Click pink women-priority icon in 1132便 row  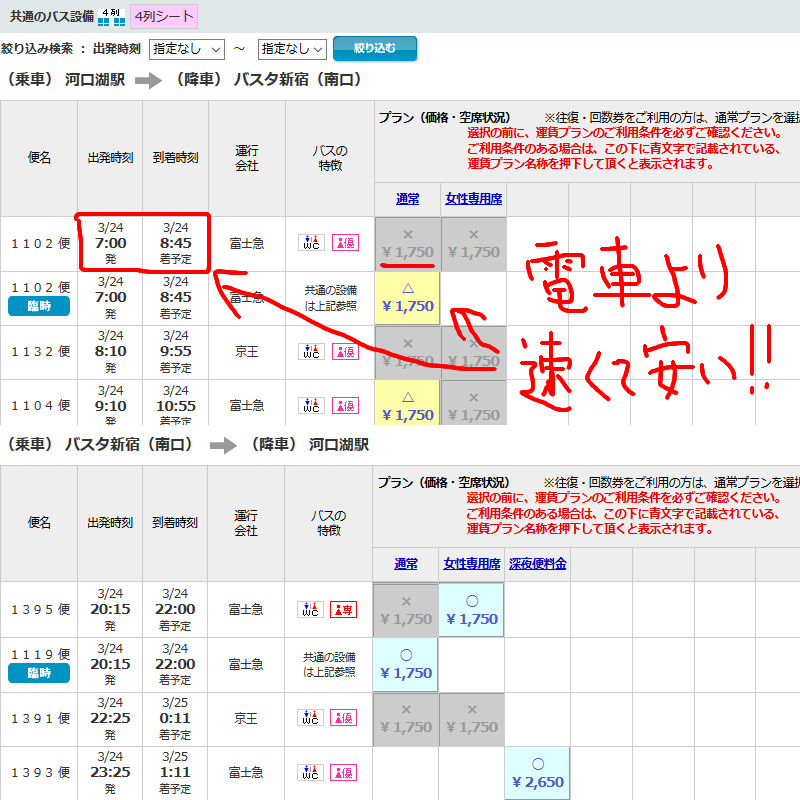pyautogui.click(x=345, y=352)
